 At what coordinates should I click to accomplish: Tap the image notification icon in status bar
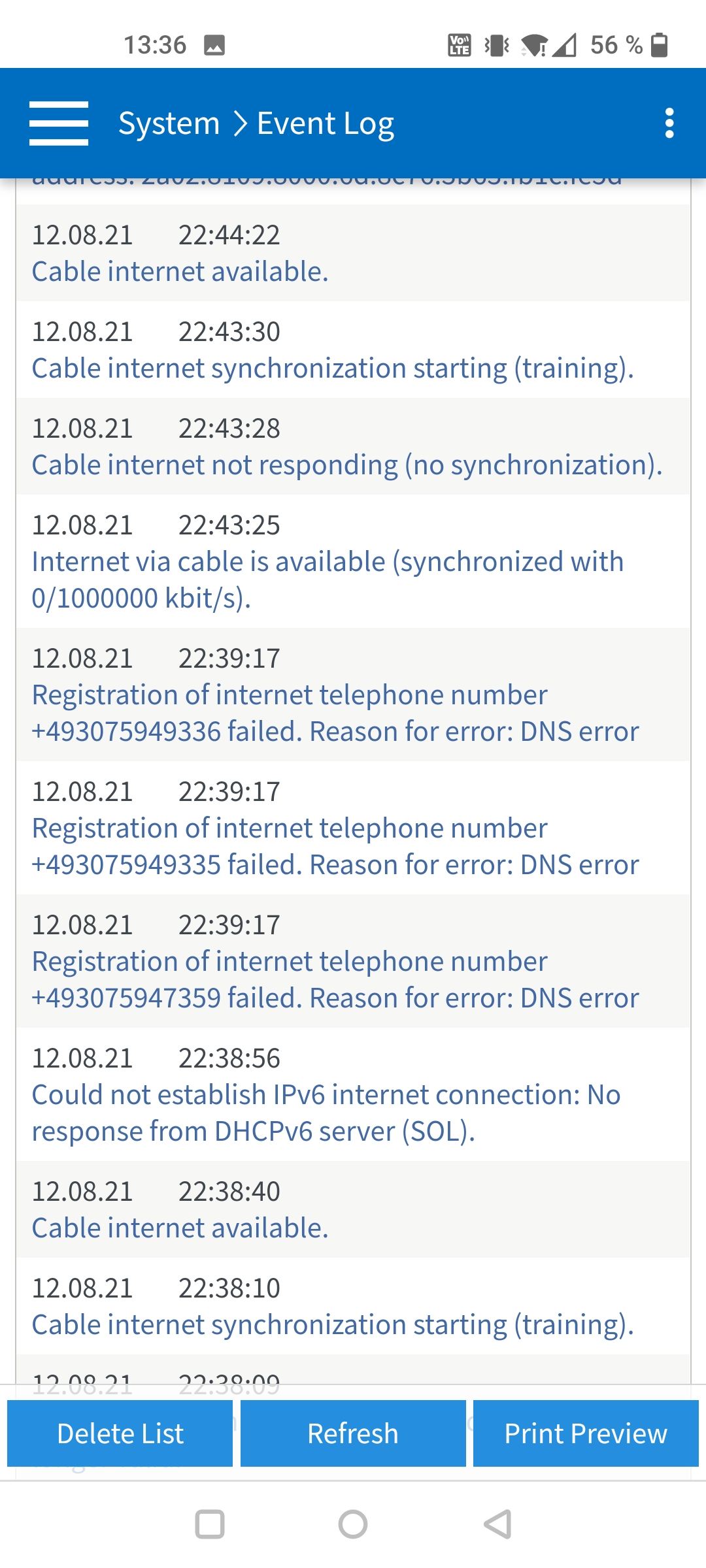pyautogui.click(x=214, y=45)
